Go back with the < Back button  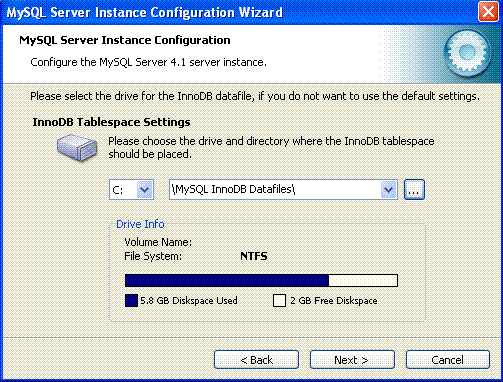[256, 360]
